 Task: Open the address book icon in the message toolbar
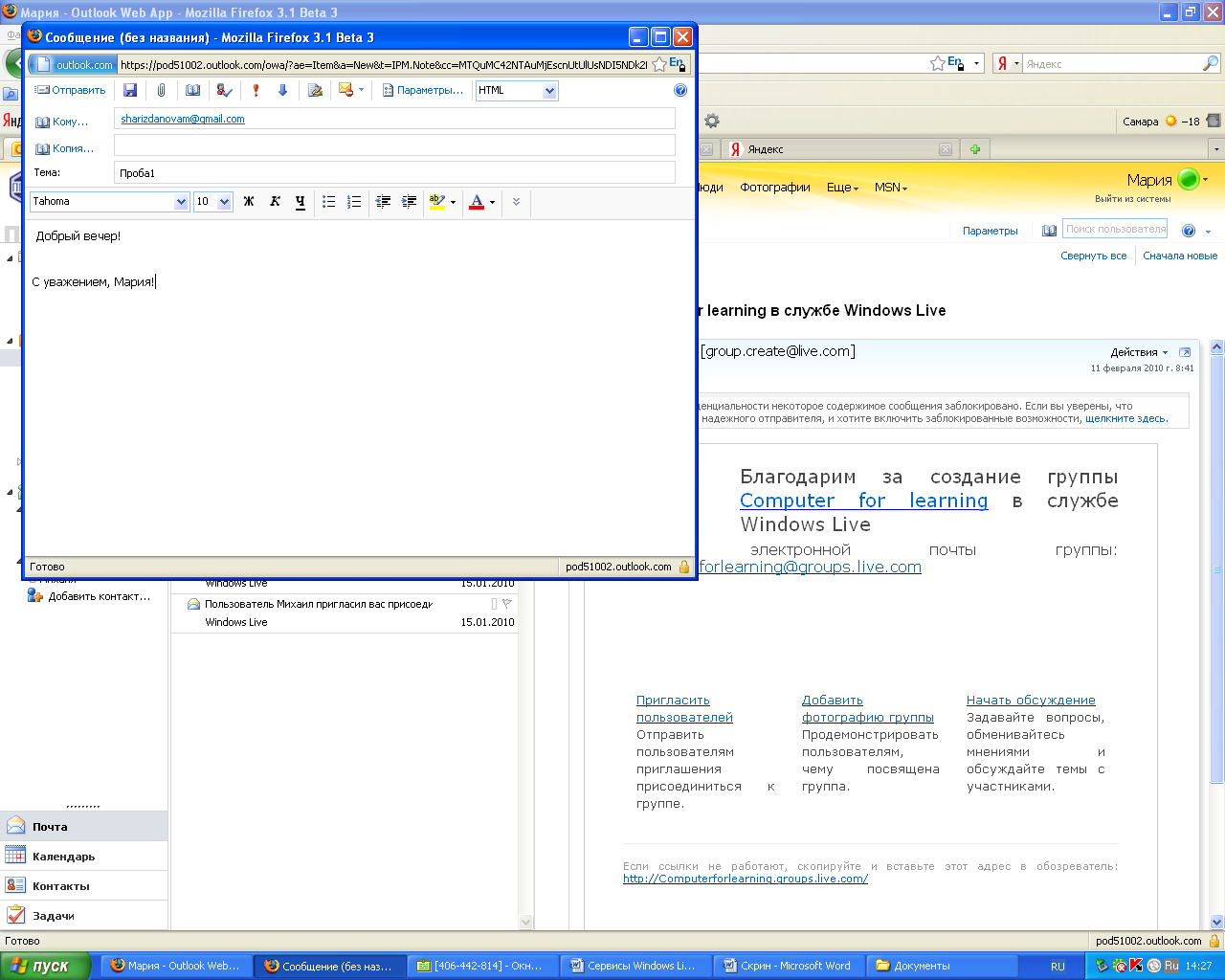(x=192, y=90)
